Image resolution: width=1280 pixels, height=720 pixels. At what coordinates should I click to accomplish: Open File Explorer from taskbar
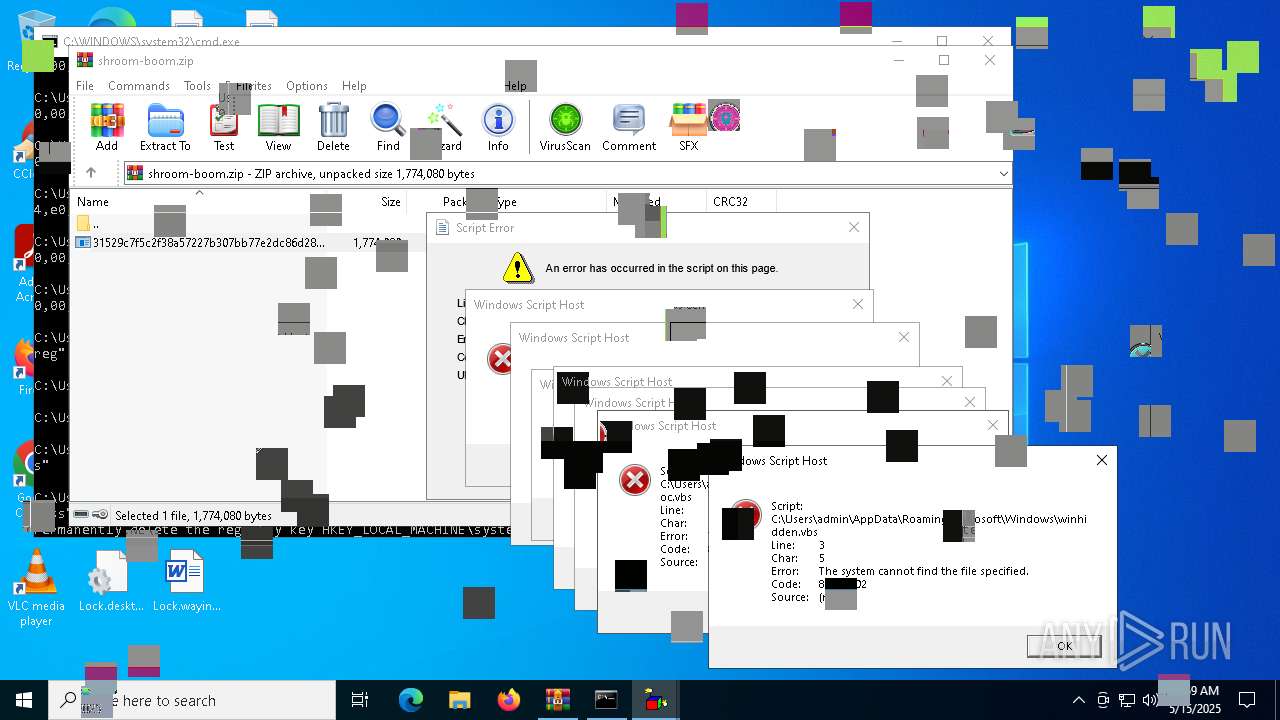pos(459,700)
